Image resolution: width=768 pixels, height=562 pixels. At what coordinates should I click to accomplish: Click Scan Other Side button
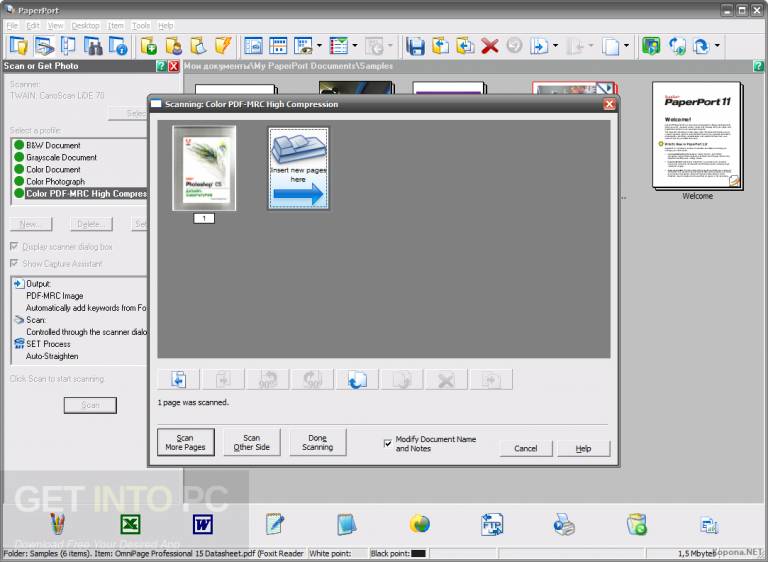coord(252,442)
